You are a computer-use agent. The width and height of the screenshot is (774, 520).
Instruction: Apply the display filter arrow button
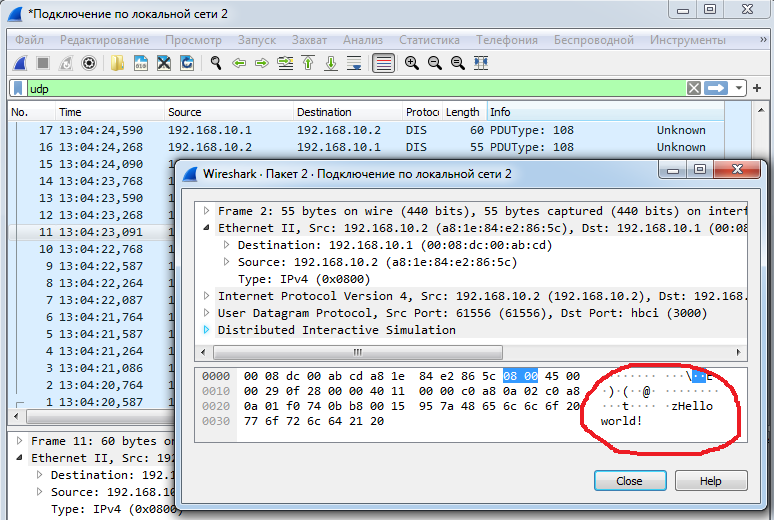point(716,88)
